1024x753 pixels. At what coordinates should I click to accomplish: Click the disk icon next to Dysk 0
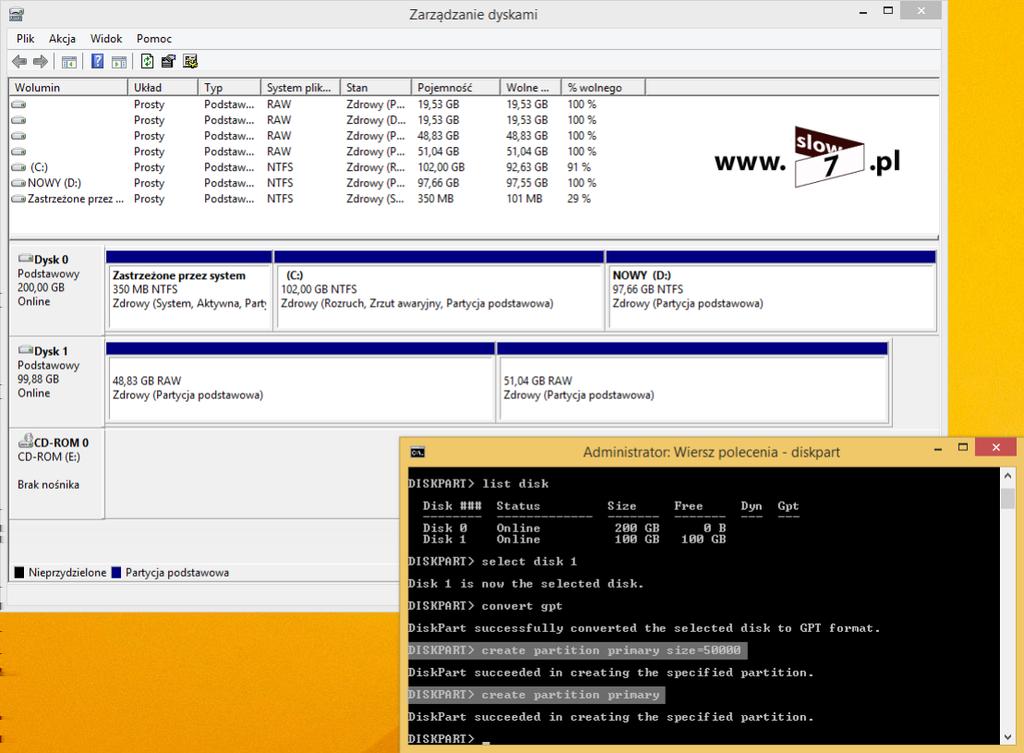click(25, 259)
